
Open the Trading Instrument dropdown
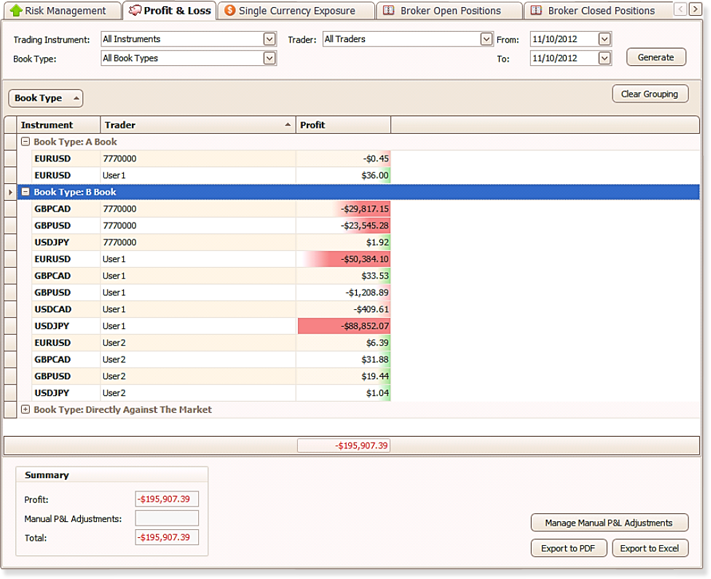click(x=269, y=39)
